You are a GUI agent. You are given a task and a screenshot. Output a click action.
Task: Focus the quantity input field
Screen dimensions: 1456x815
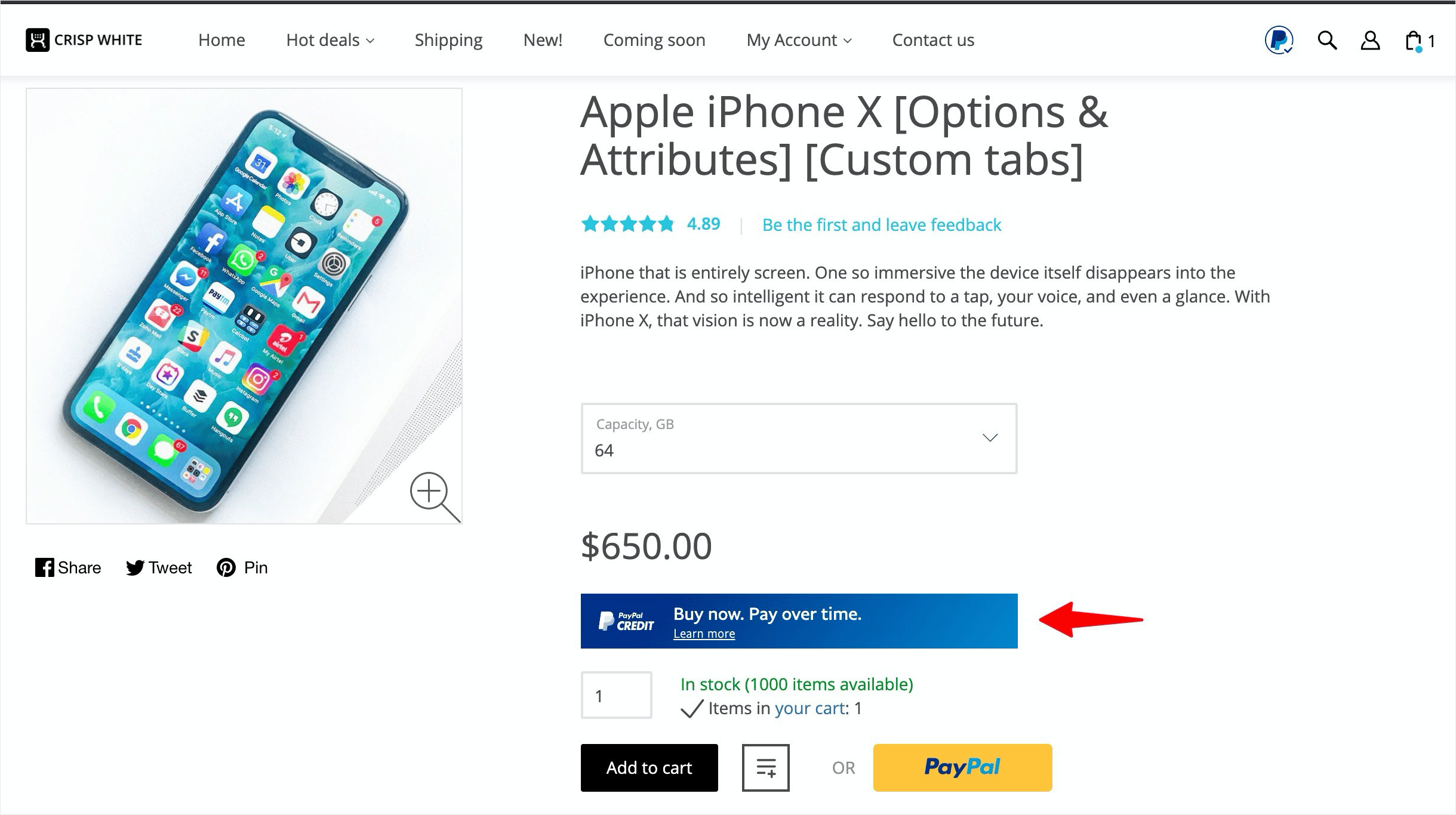[616, 696]
